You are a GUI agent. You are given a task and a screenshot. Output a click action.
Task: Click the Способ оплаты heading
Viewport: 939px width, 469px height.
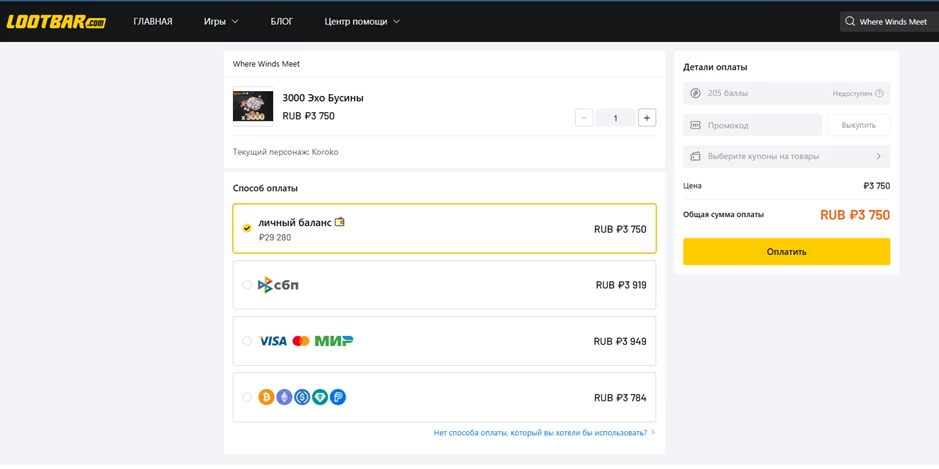click(x=265, y=188)
